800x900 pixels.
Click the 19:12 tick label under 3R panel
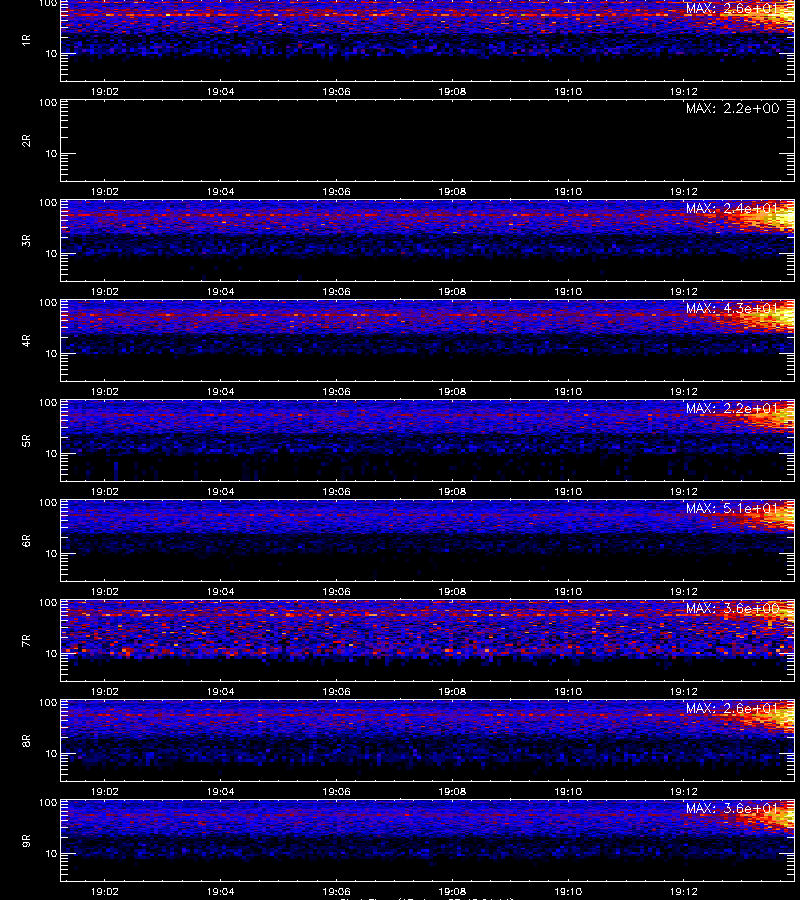tap(684, 292)
